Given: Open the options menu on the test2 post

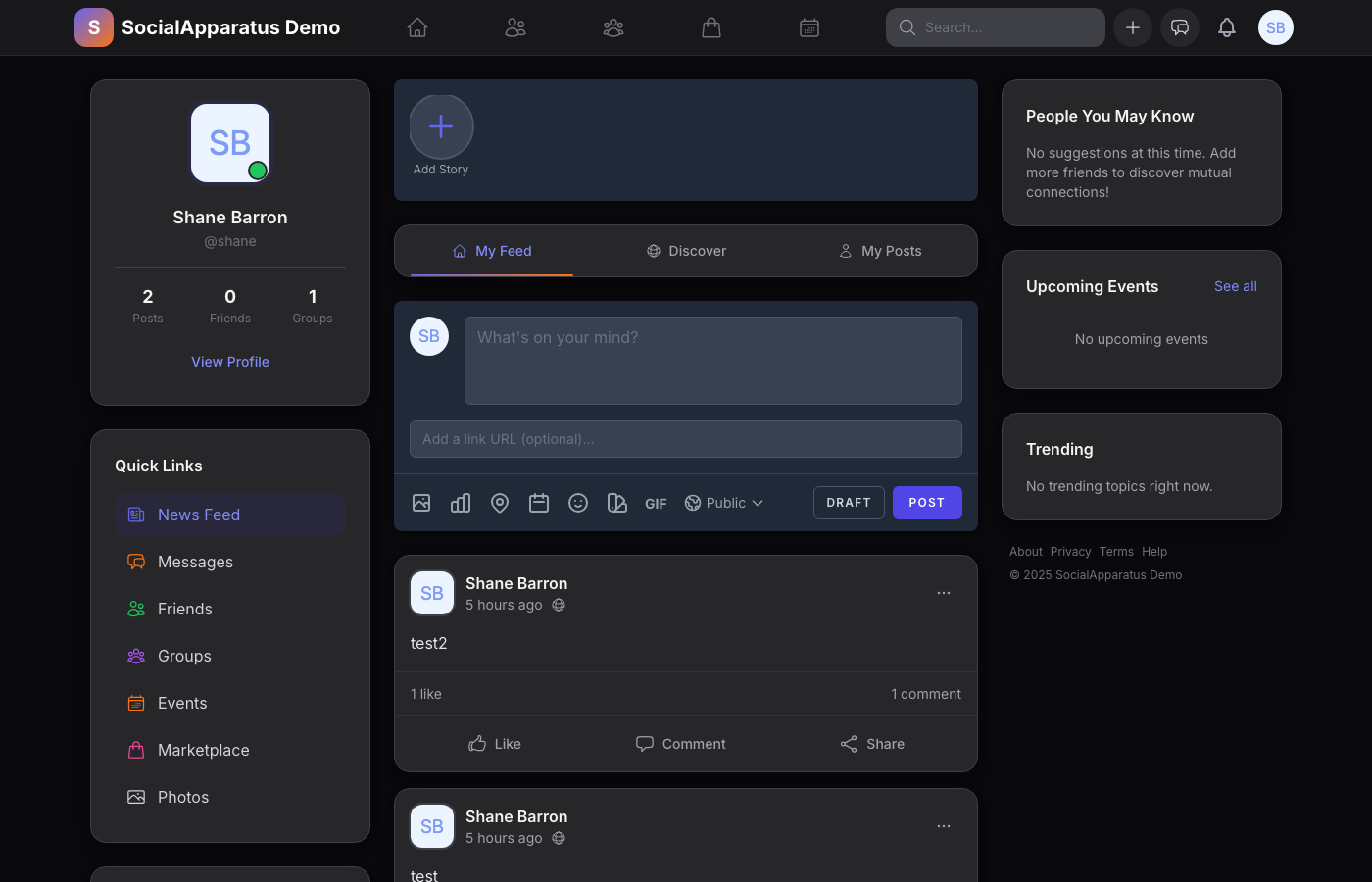Looking at the screenshot, I should (944, 593).
